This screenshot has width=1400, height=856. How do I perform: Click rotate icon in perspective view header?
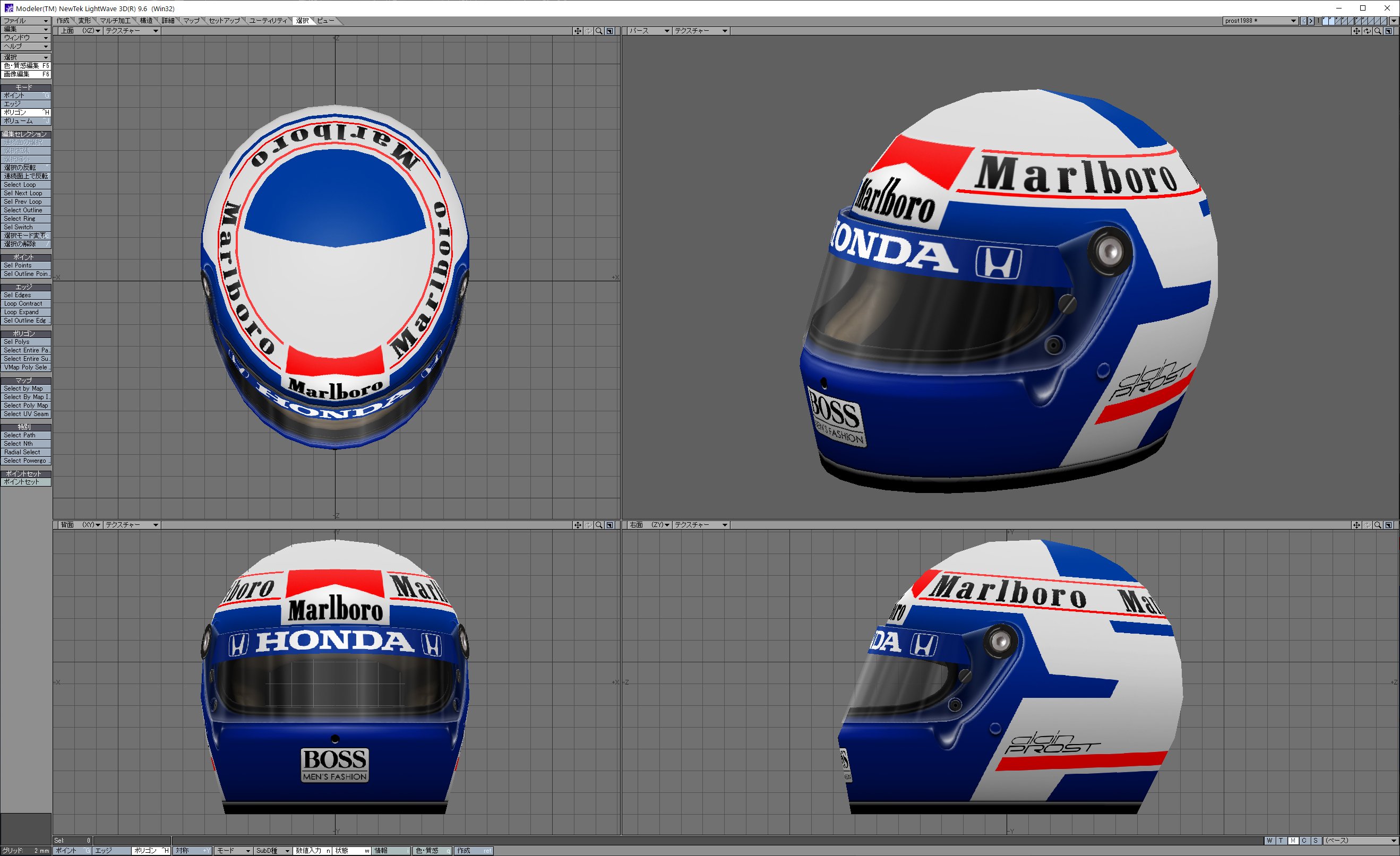click(1368, 31)
